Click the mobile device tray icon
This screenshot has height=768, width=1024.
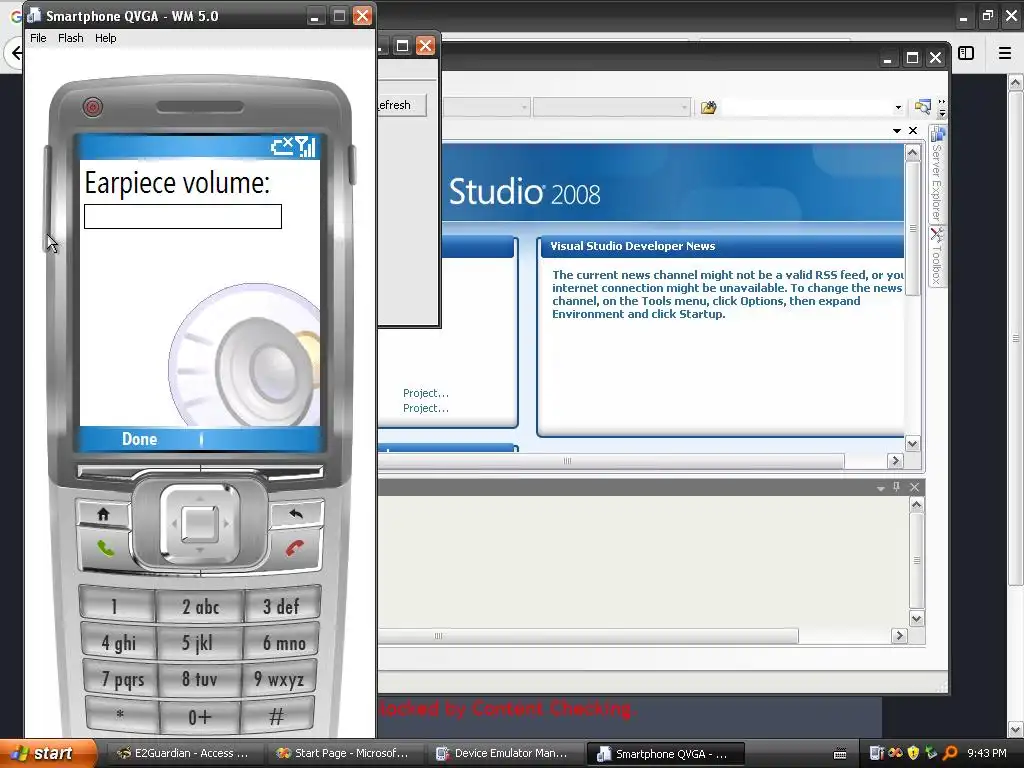pos(877,753)
